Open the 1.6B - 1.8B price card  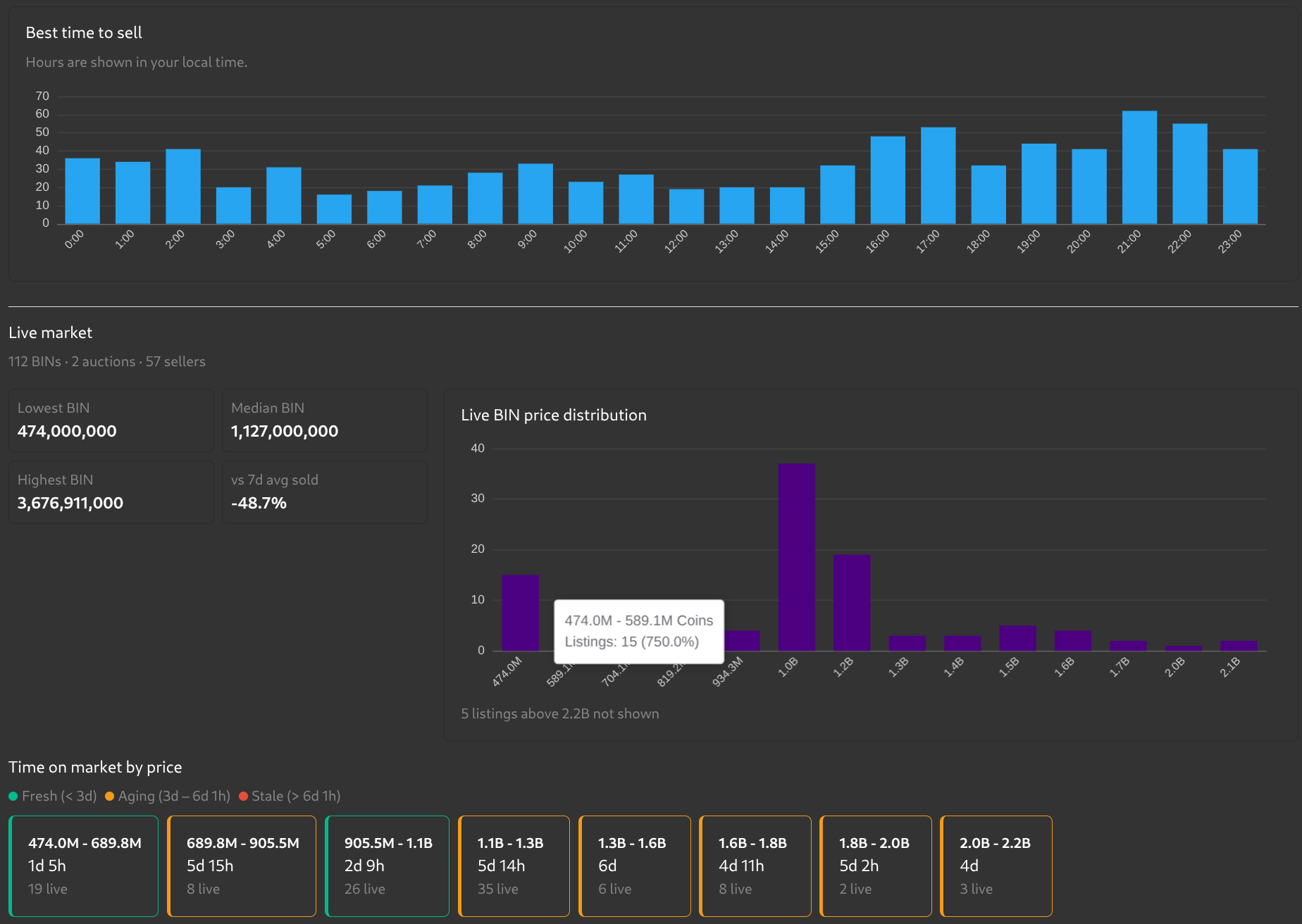pyautogui.click(x=755, y=866)
